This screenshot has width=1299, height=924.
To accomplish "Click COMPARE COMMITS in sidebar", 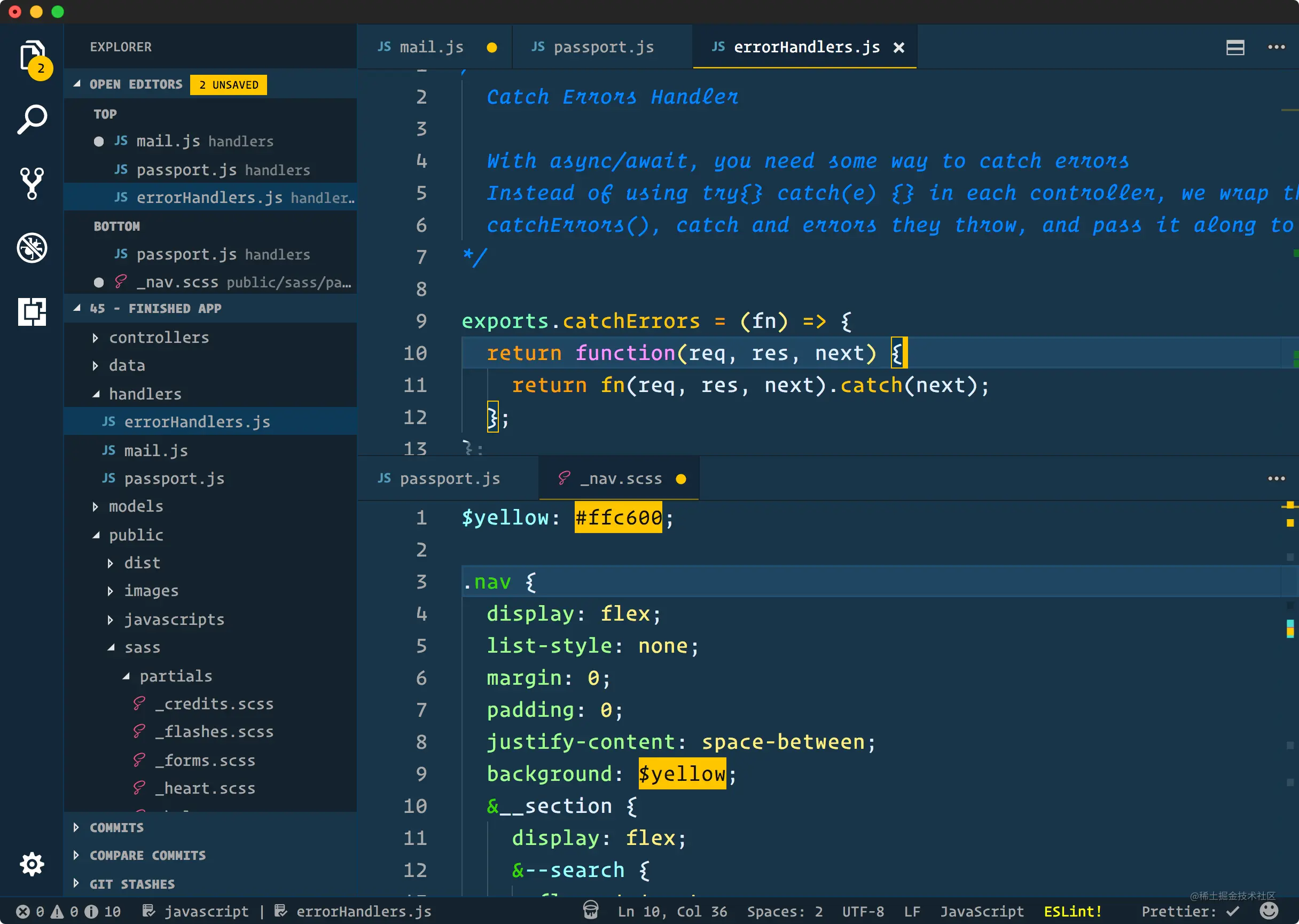I will click(x=149, y=854).
